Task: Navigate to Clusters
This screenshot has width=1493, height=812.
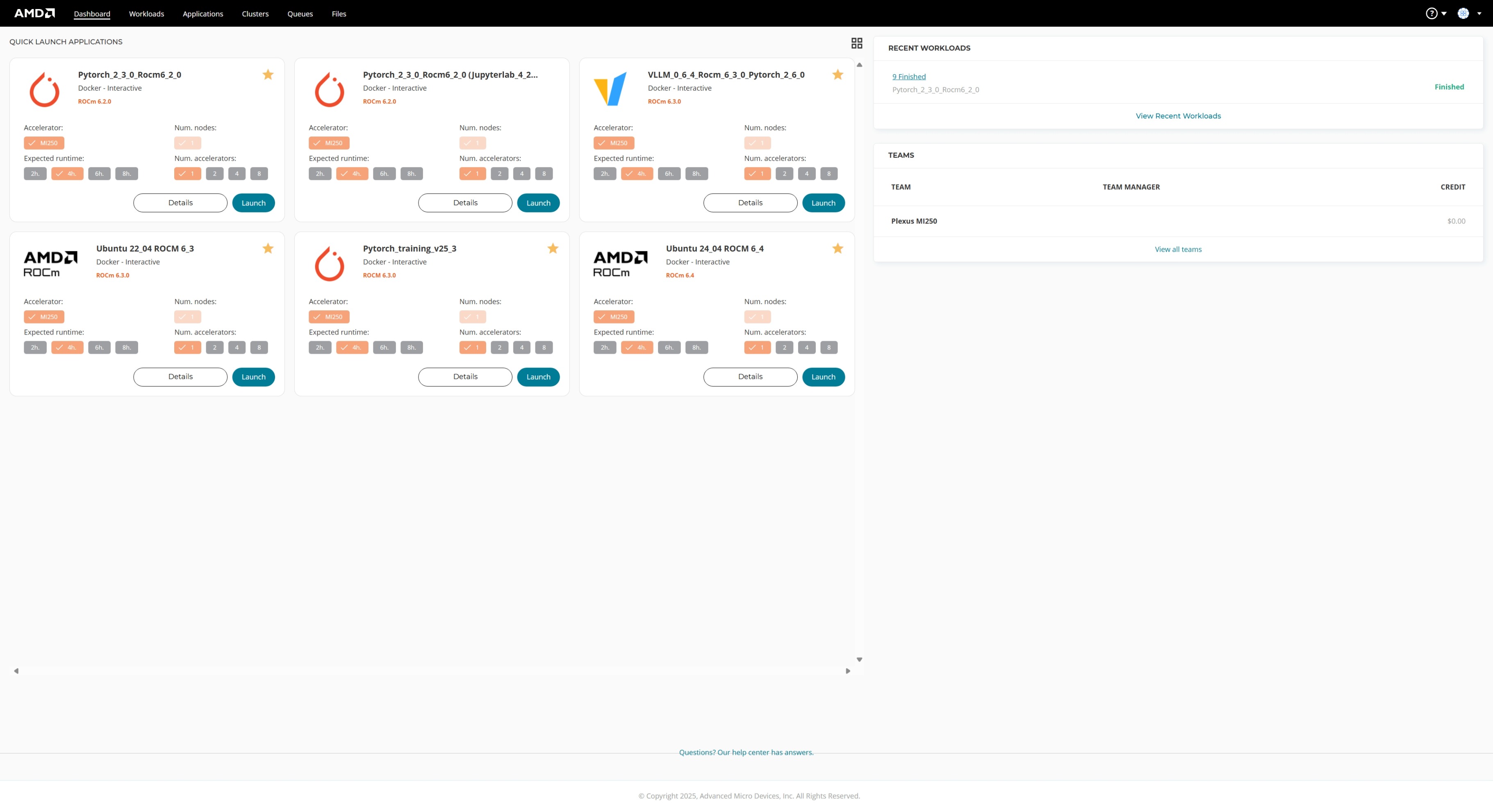Action: point(255,14)
